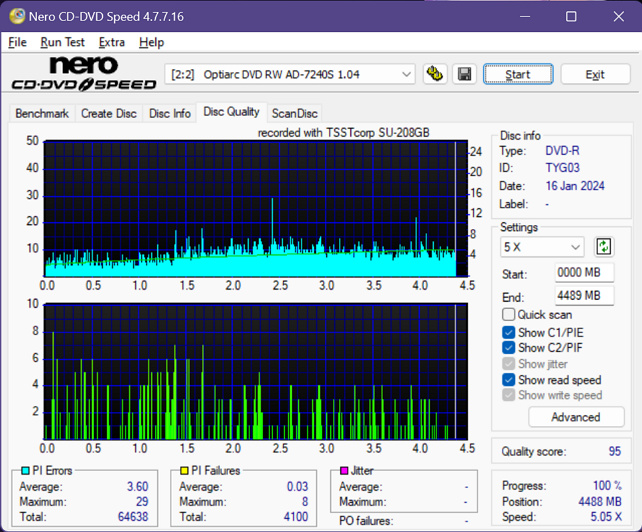Click the yellow PI Failures legend swatch
This screenshot has height=532, width=642.
pos(184,471)
